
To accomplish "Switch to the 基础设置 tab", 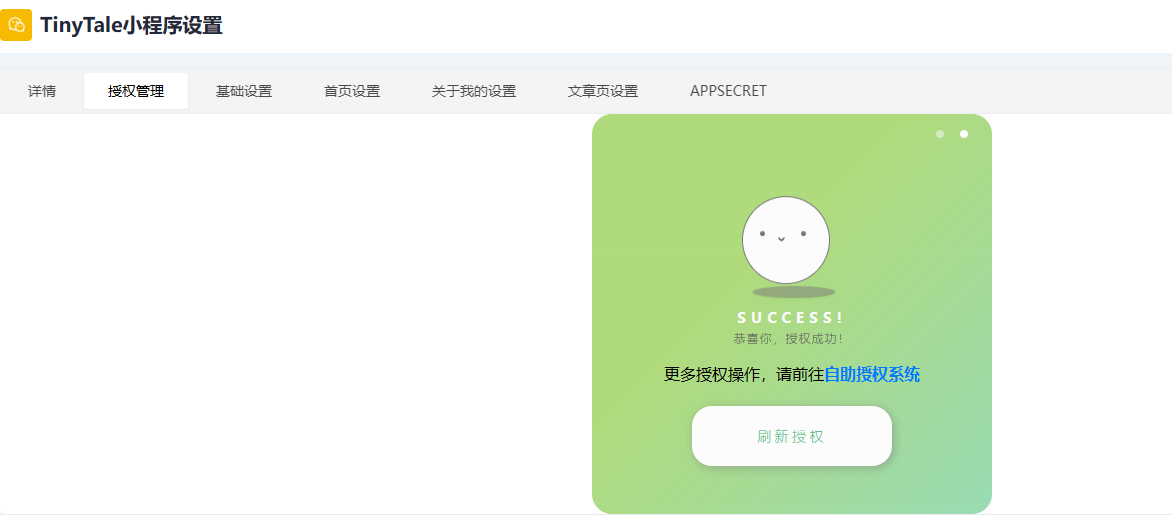I will pyautogui.click(x=244, y=91).
